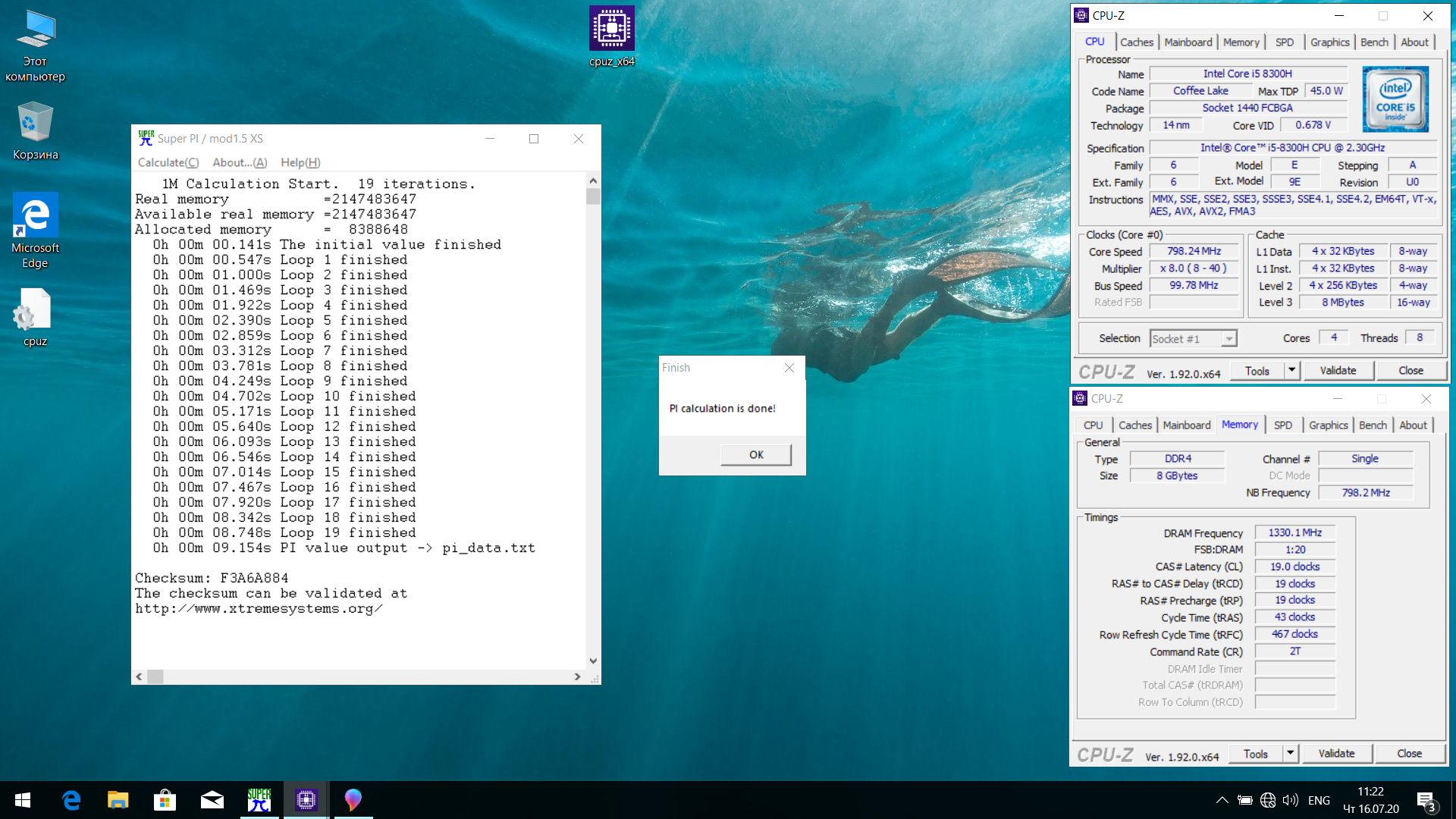Click Tools button in bottom CPU-Z
The image size is (1456, 819).
coord(1255,754)
